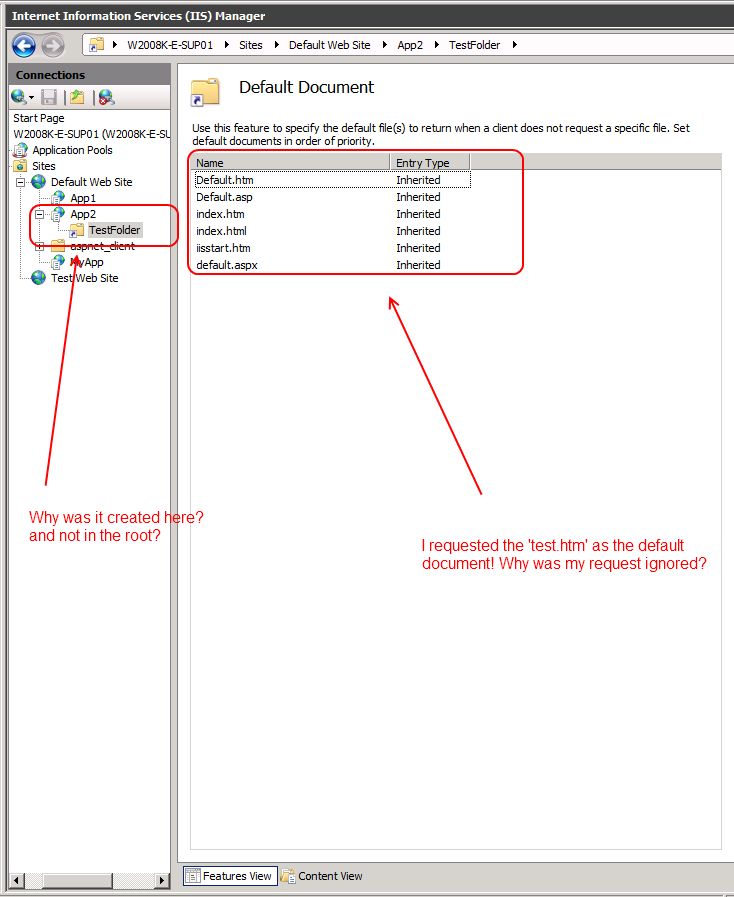
Task: Click the Back navigation arrow button
Action: click(24, 46)
